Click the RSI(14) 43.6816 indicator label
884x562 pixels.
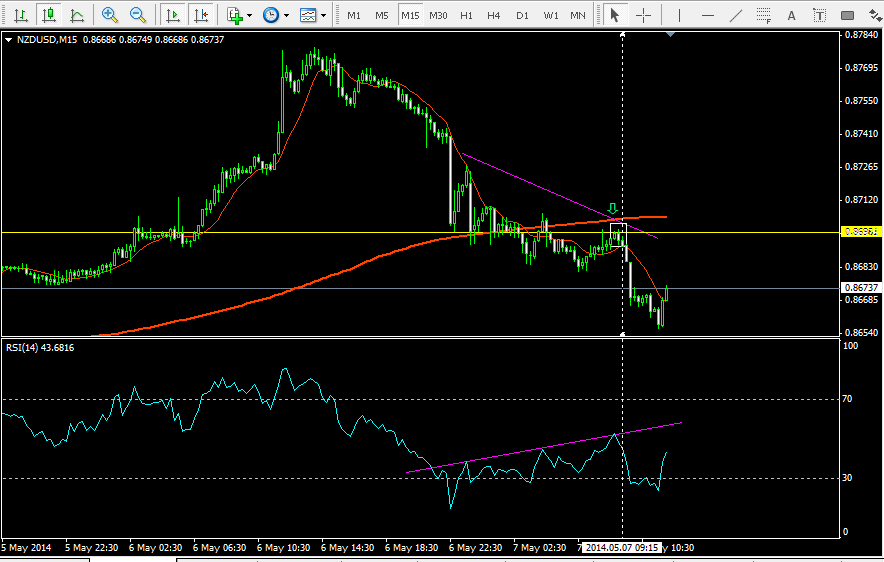[x=40, y=348]
